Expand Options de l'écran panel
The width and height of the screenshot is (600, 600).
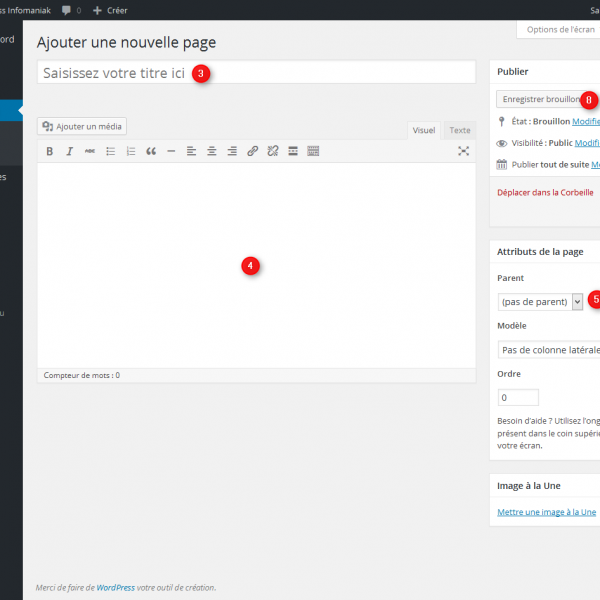coord(558,30)
